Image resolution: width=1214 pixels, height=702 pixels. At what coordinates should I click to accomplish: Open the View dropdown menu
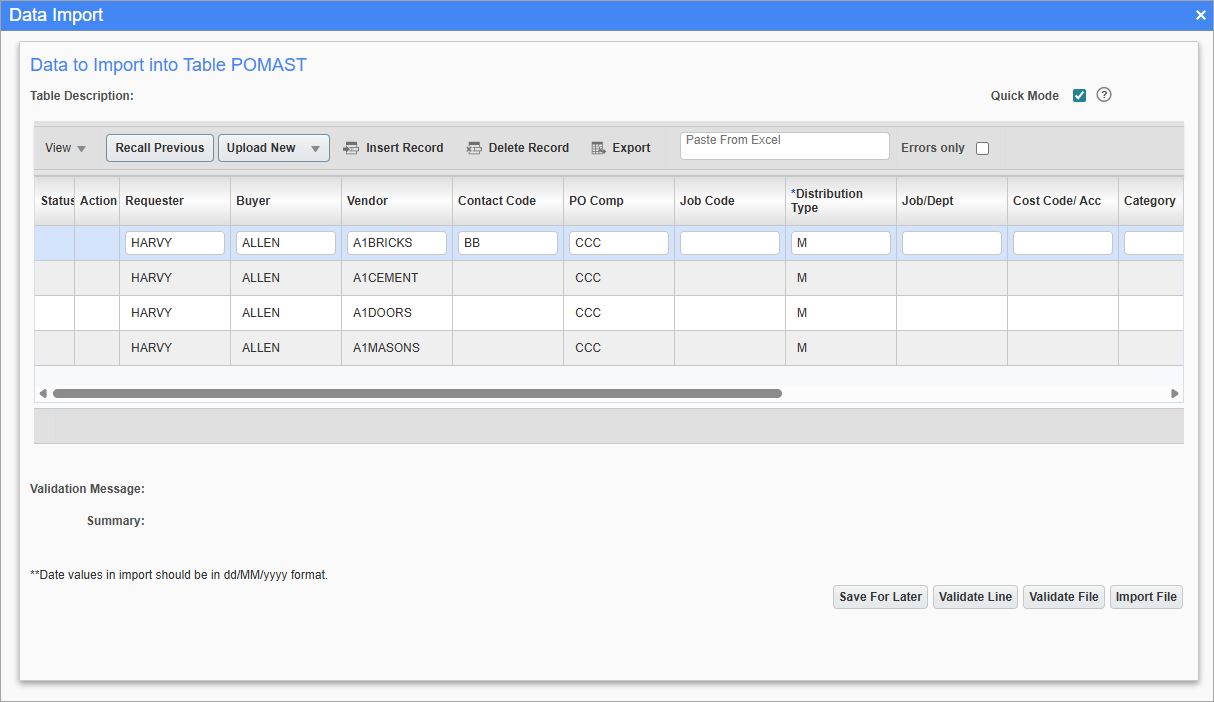coord(64,147)
